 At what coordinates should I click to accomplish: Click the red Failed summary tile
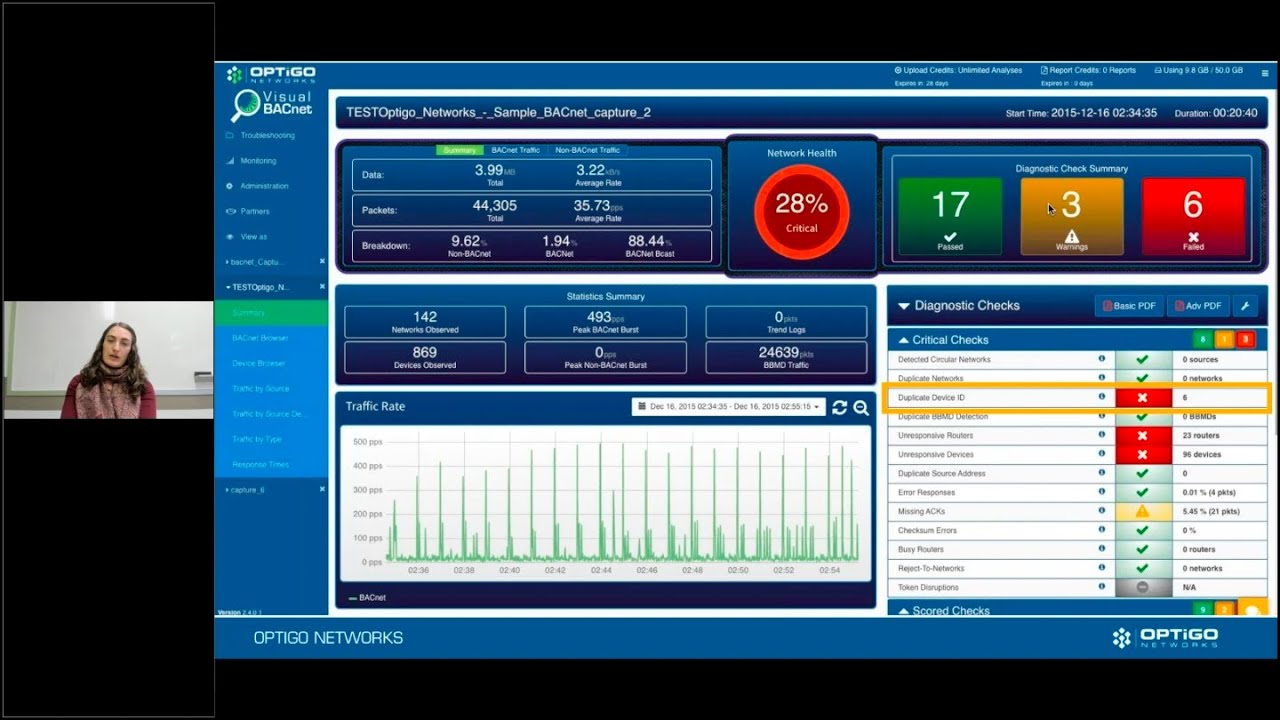click(1193, 216)
